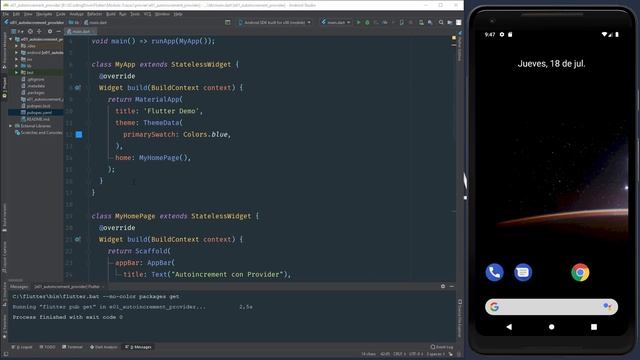
Task: Locate current file target icon in Project panel
Action: [30, 31]
